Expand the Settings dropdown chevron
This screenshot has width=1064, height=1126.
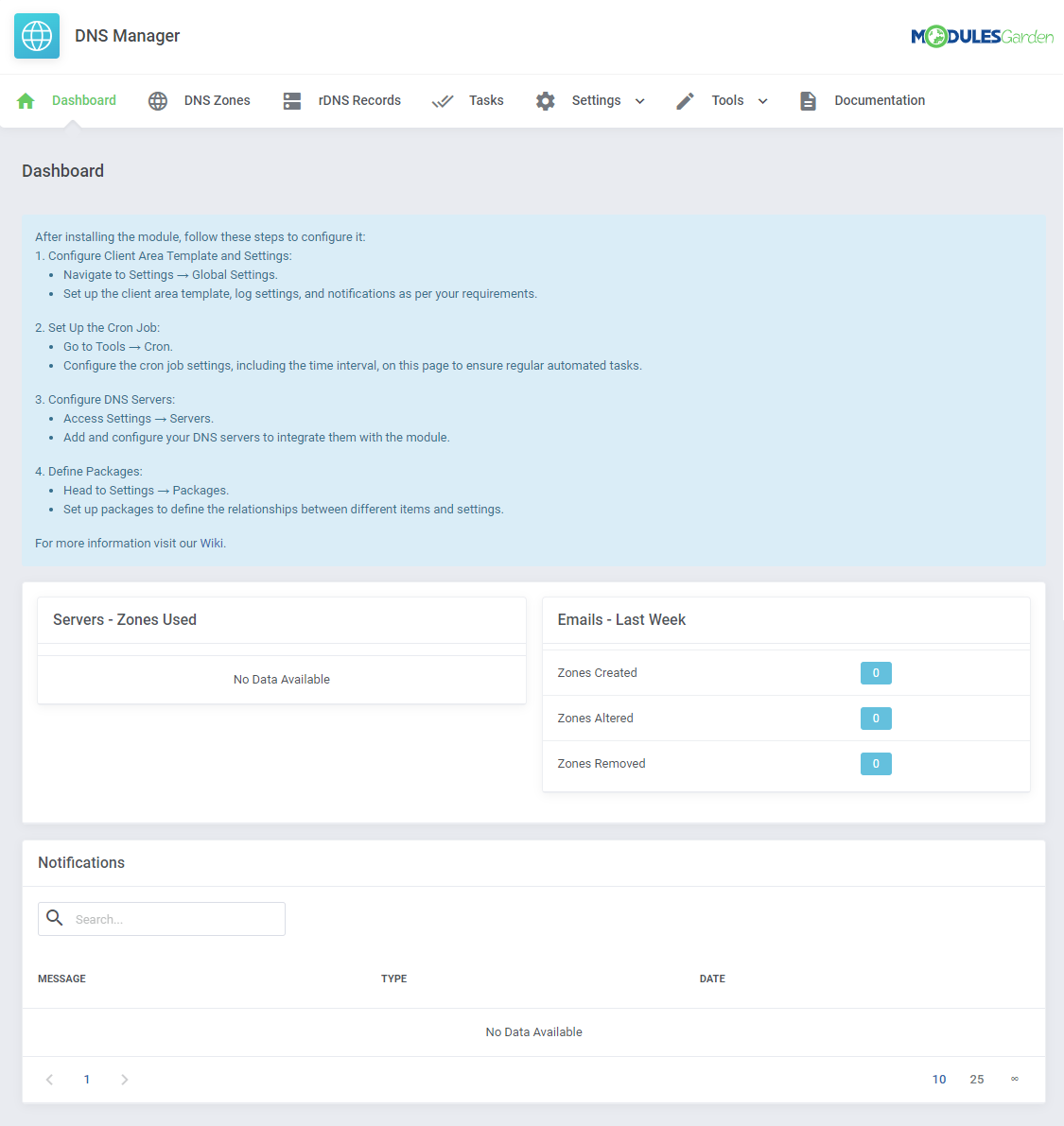point(640,101)
